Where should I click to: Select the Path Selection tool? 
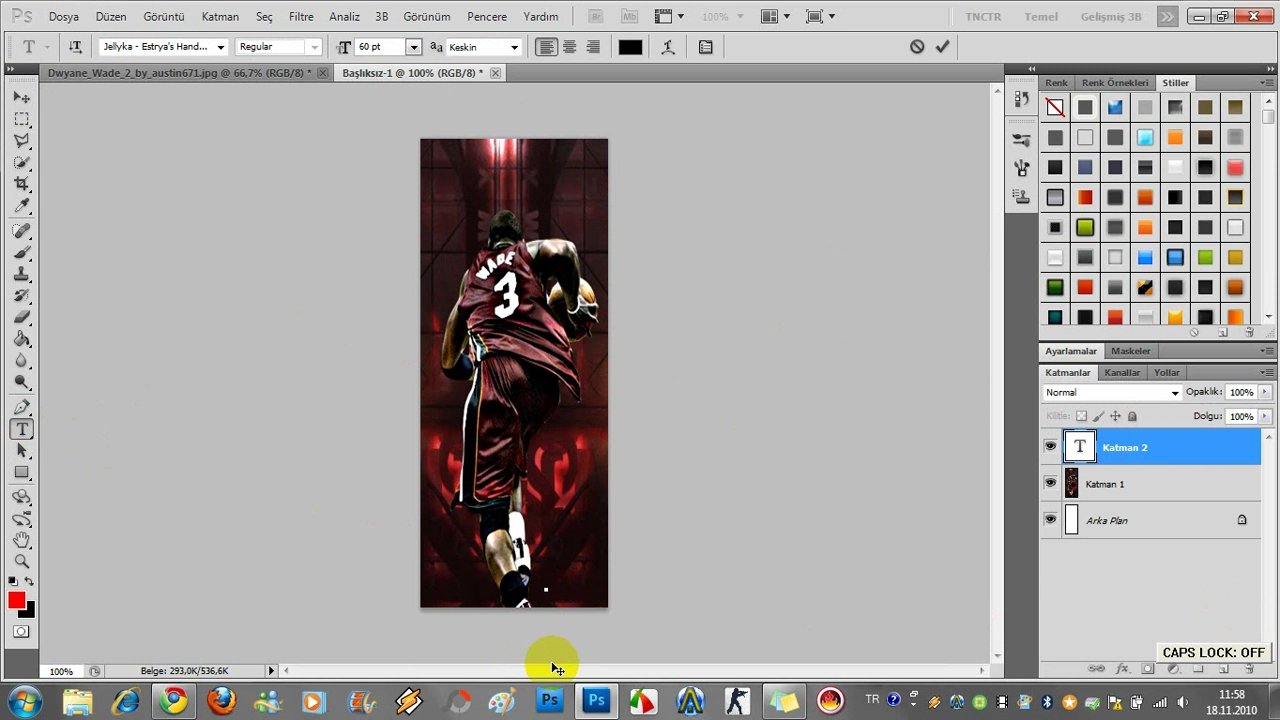pyautogui.click(x=22, y=451)
